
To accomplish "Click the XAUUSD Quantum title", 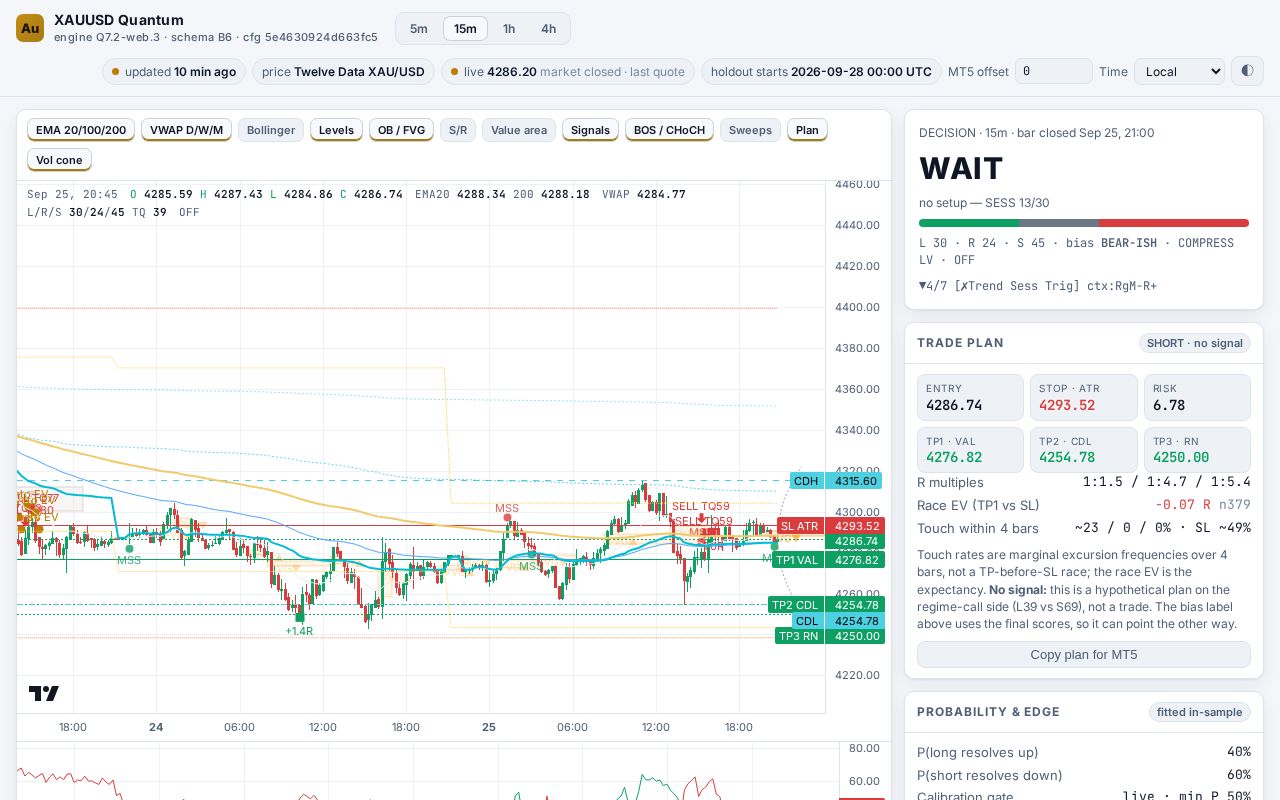I will click(x=119, y=20).
